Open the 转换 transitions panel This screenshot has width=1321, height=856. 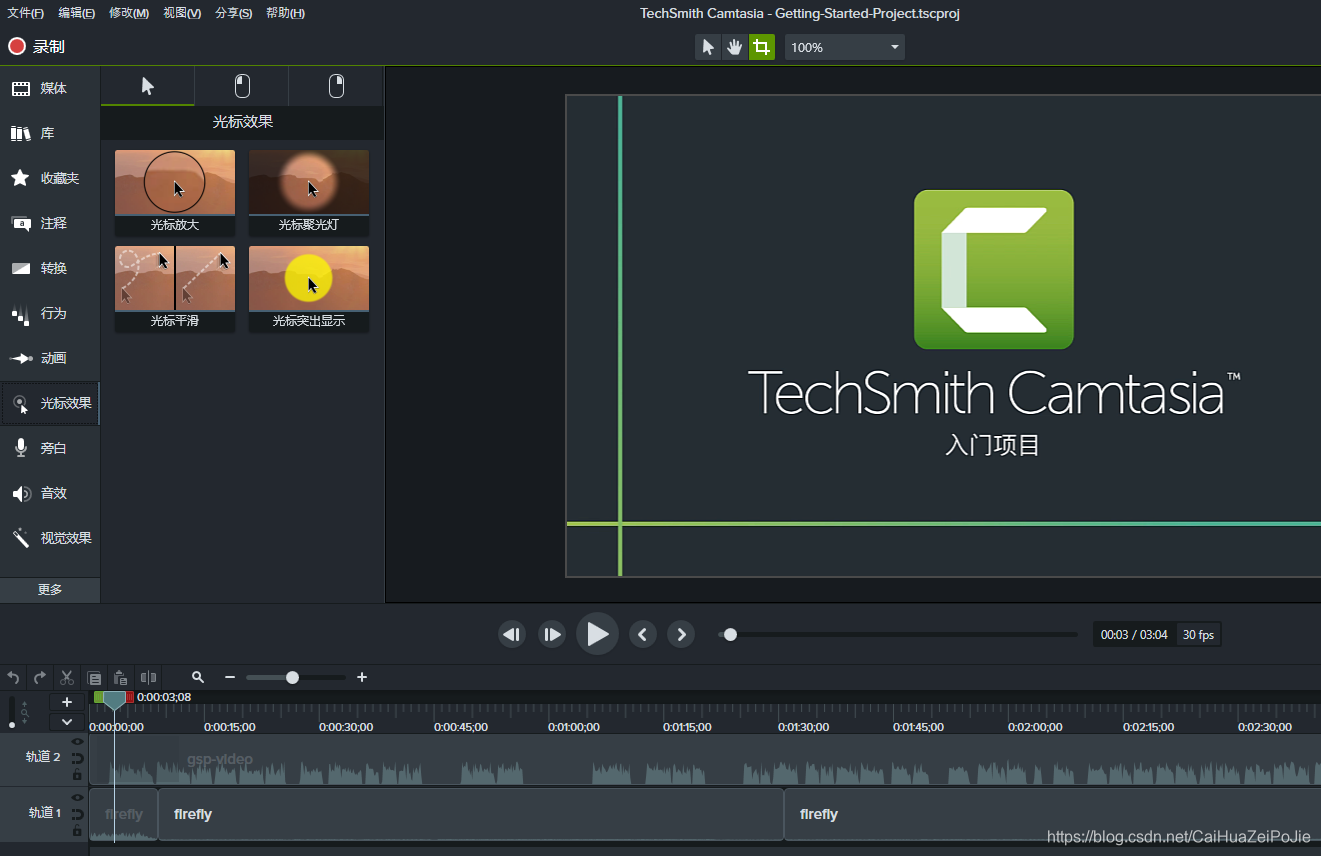pyautogui.click(x=50, y=269)
